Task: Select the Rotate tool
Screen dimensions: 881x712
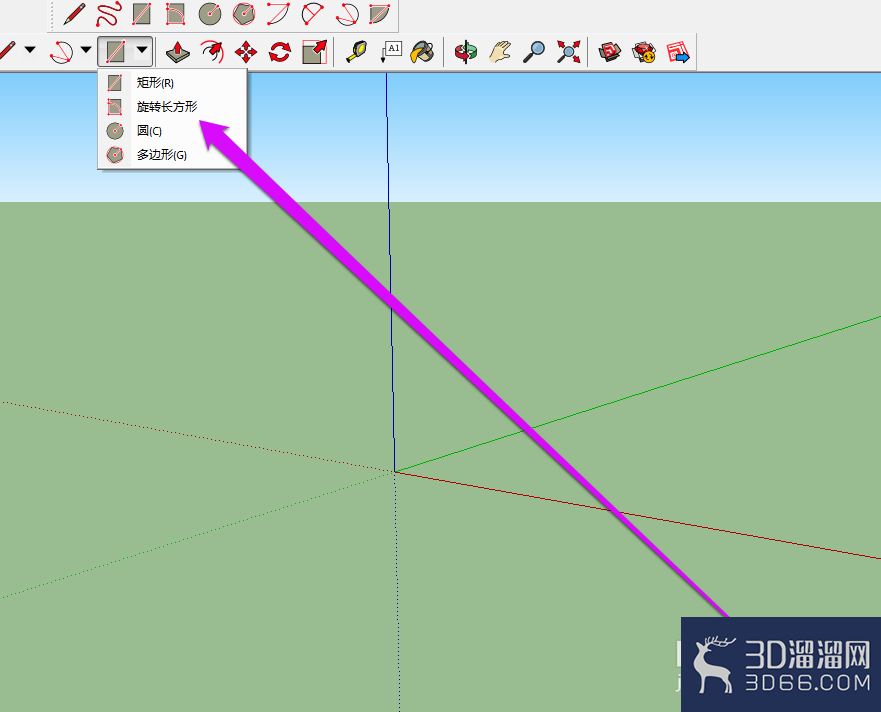Action: [x=280, y=52]
